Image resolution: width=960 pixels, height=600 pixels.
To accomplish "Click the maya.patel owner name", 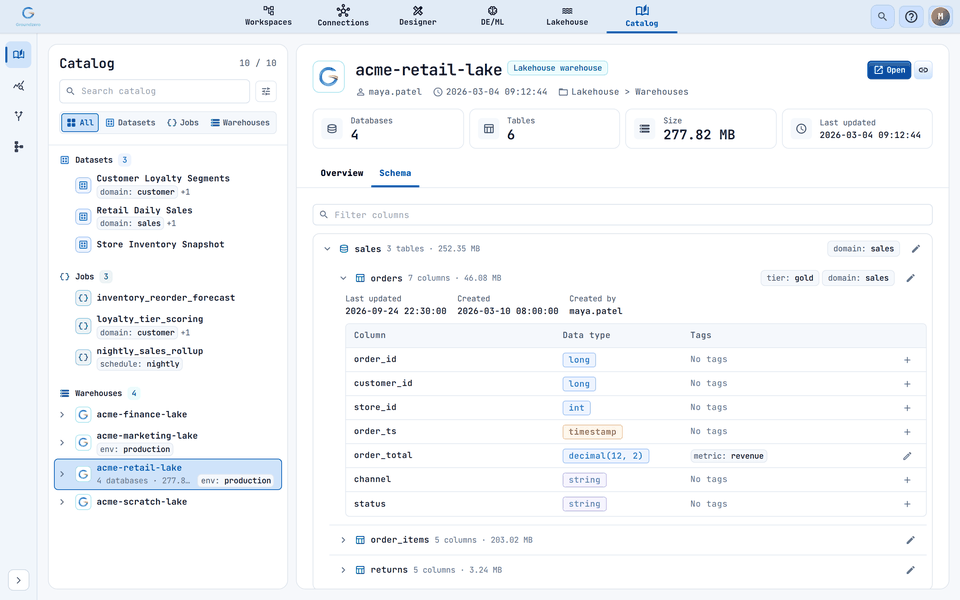I will coord(395,92).
